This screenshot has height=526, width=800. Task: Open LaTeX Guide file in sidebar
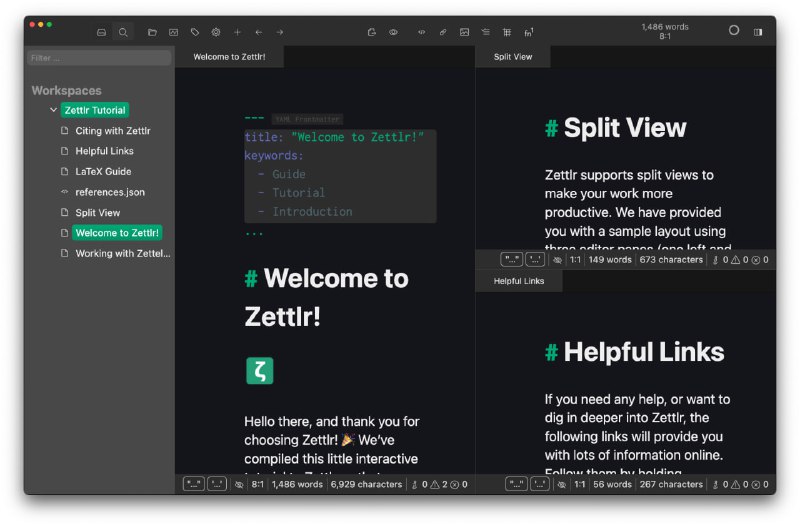(103, 171)
